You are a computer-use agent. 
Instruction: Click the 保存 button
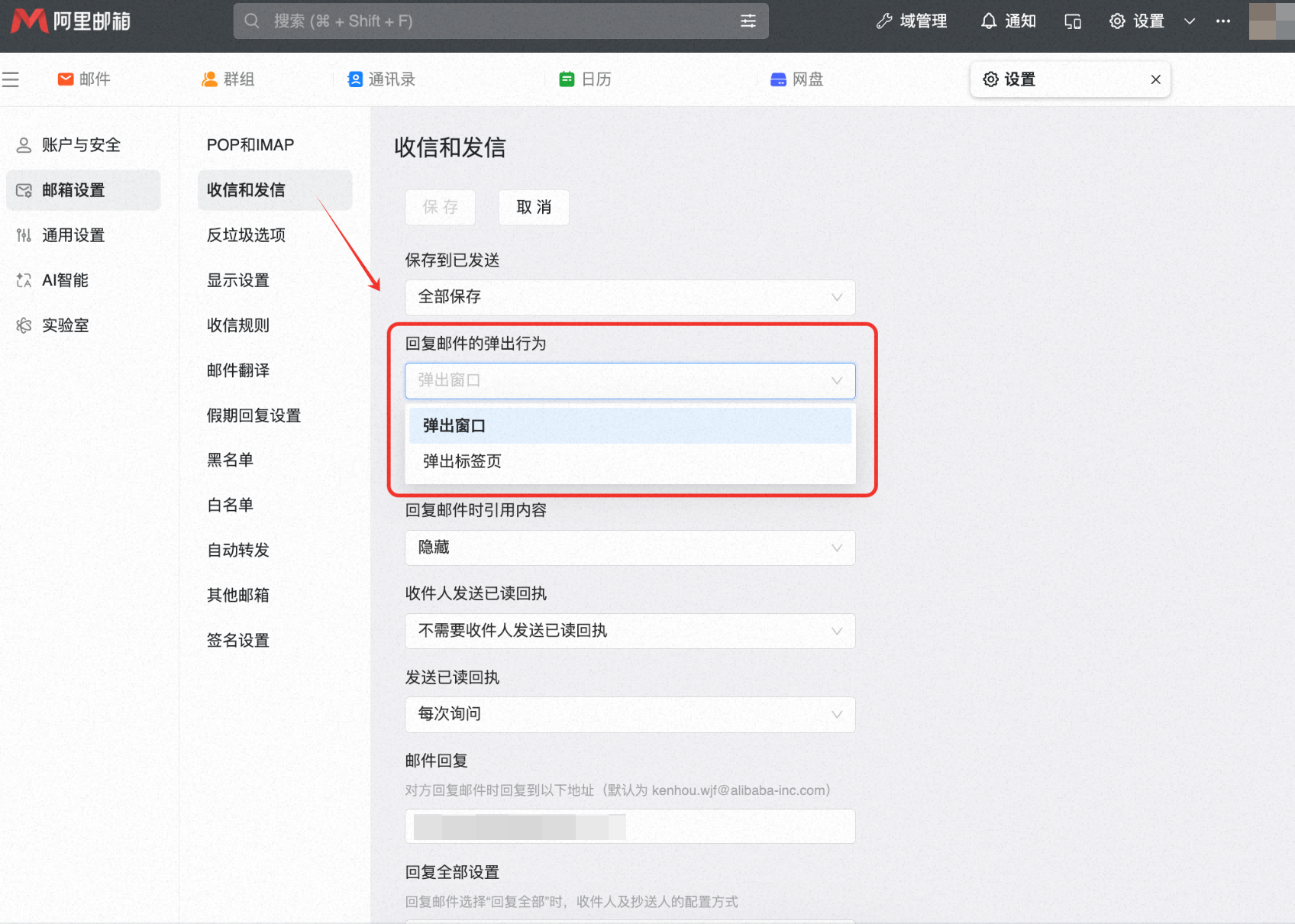[441, 207]
